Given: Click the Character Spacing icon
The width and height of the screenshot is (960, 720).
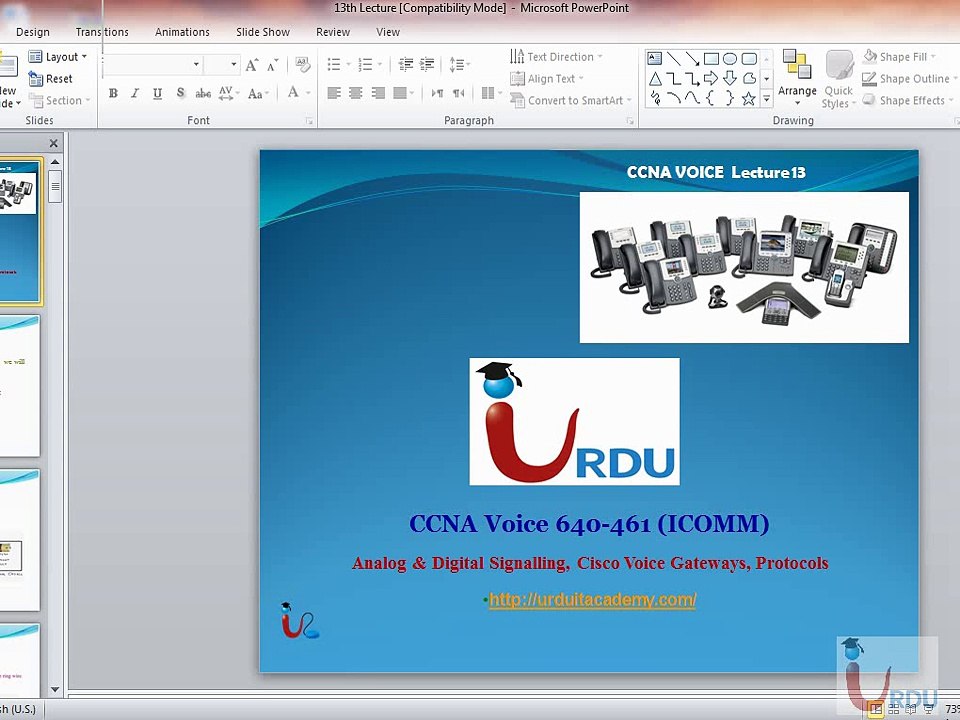Looking at the screenshot, I should [227, 93].
